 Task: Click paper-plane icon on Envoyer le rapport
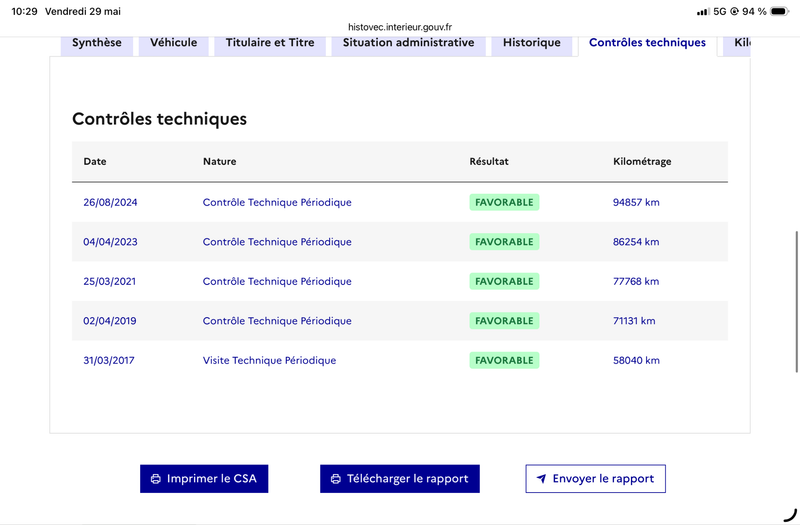(541, 479)
